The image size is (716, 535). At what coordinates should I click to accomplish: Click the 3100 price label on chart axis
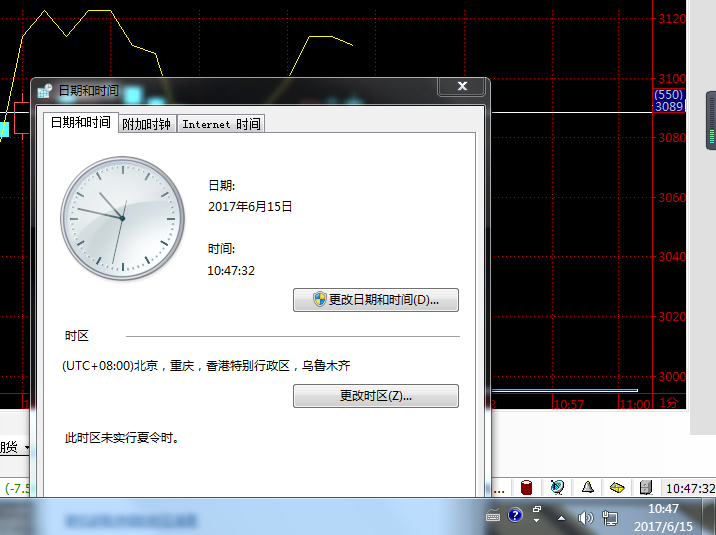click(x=672, y=79)
